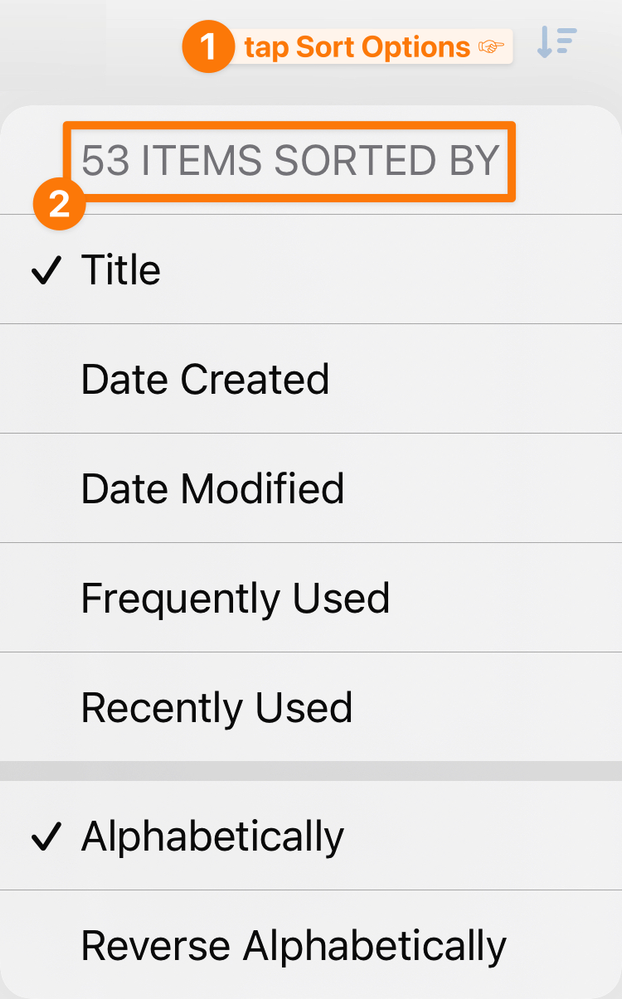Select Title as the sort field
Image resolution: width=622 pixels, height=999 pixels.
(x=121, y=270)
